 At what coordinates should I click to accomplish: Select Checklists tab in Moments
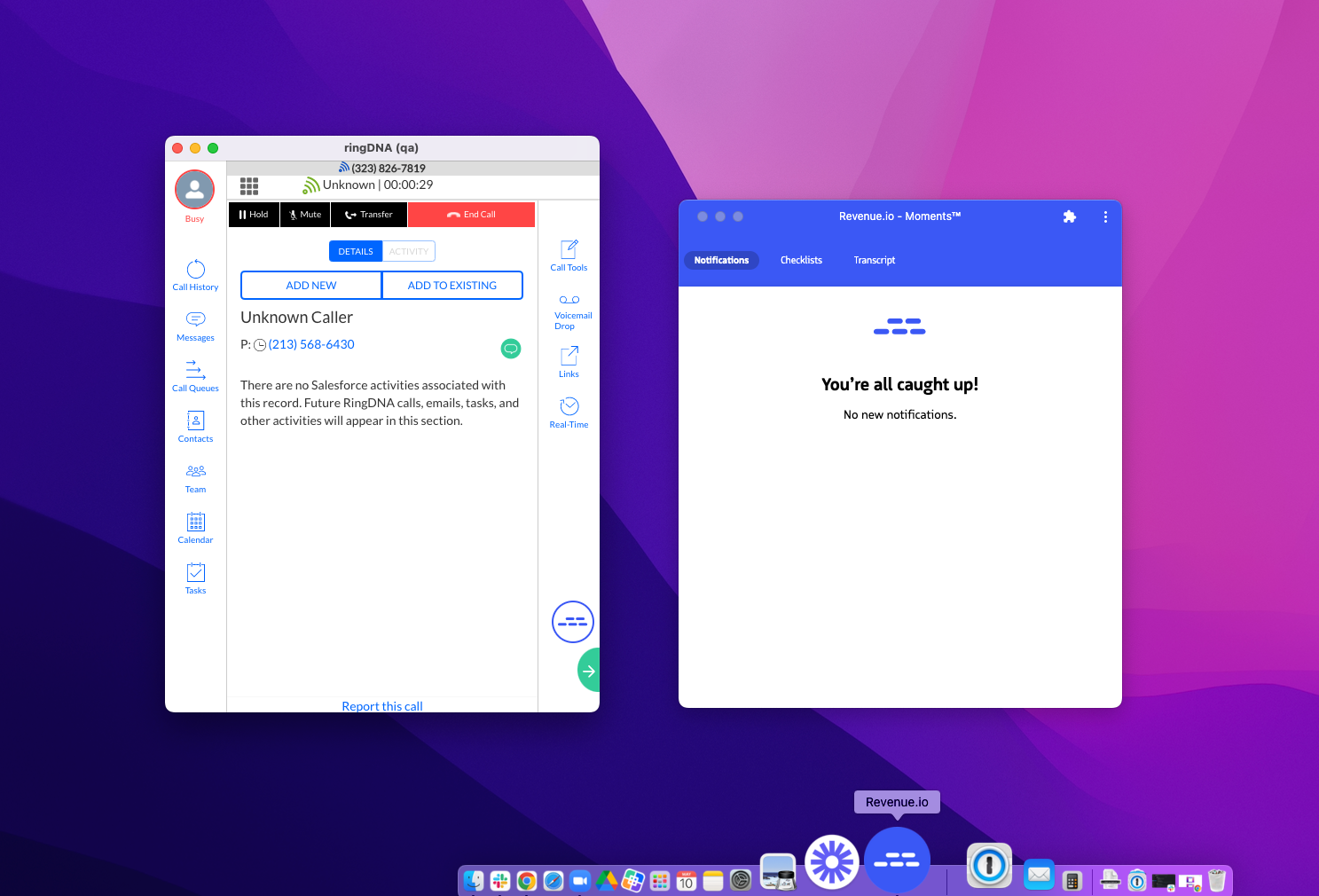tap(801, 260)
